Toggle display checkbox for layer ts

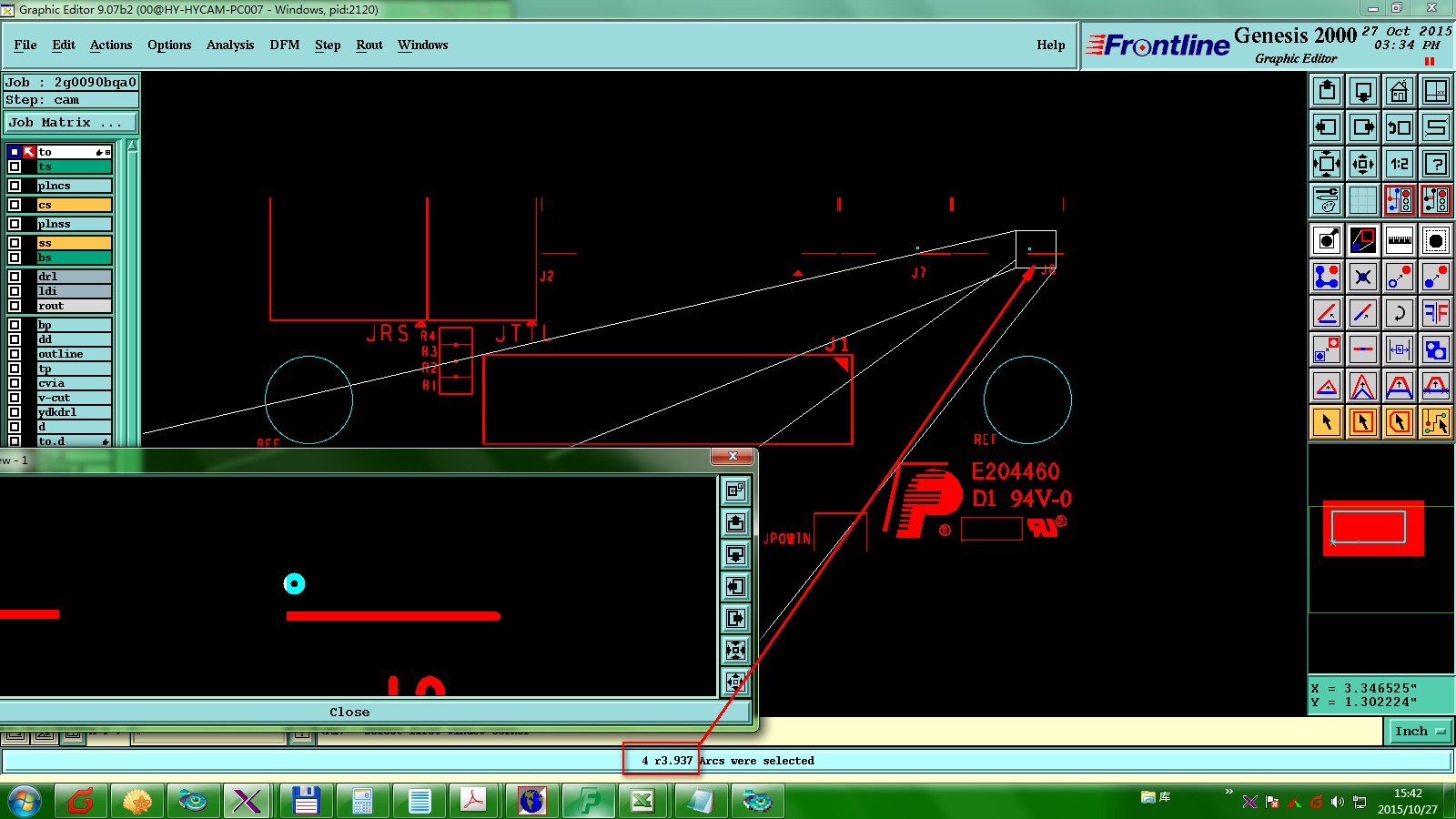(15, 167)
